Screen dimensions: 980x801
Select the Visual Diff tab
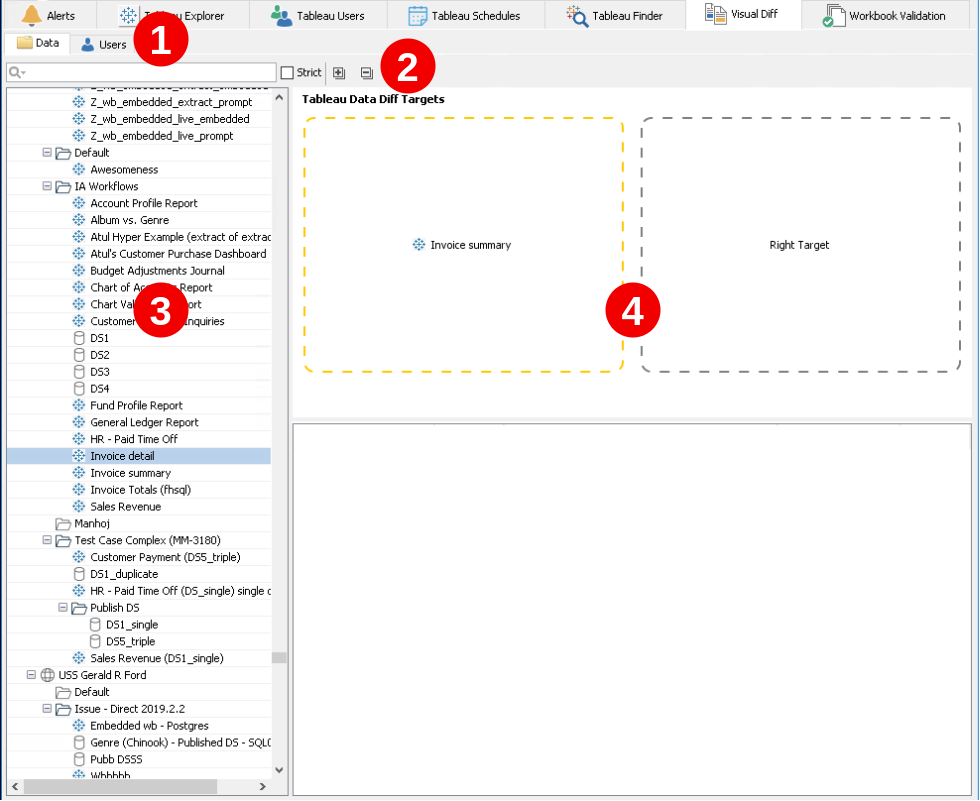click(x=742, y=14)
